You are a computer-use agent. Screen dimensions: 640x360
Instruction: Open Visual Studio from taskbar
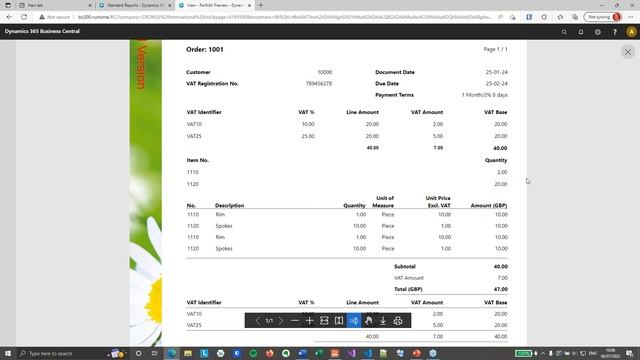[x=351, y=353]
